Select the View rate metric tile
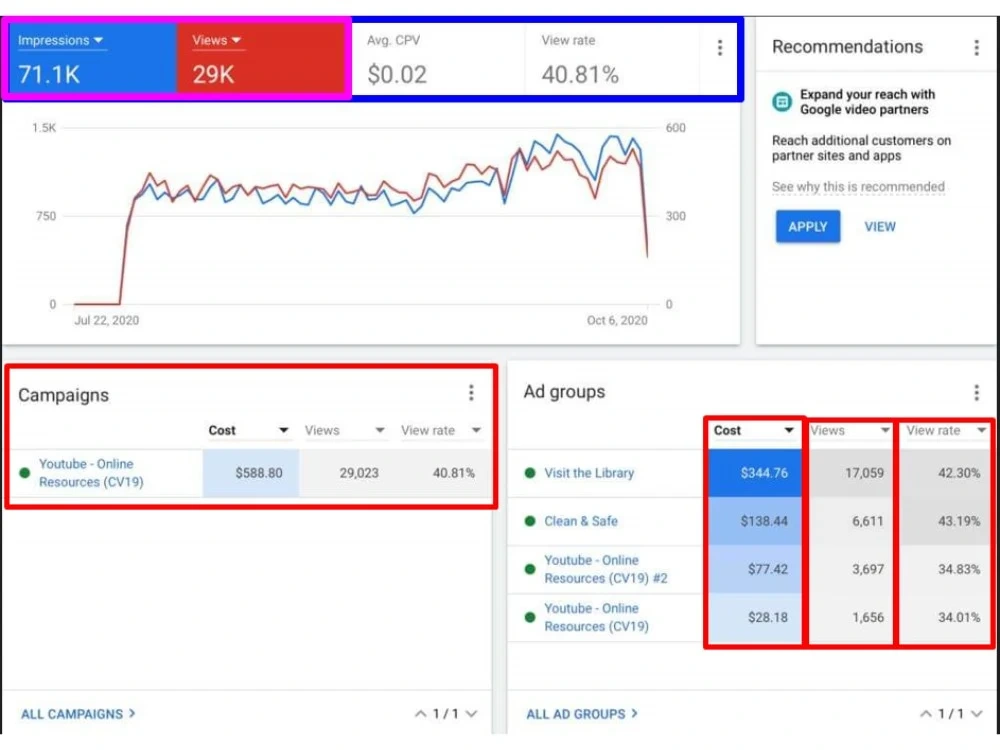Screen dimensions: 1000x750 [612, 59]
